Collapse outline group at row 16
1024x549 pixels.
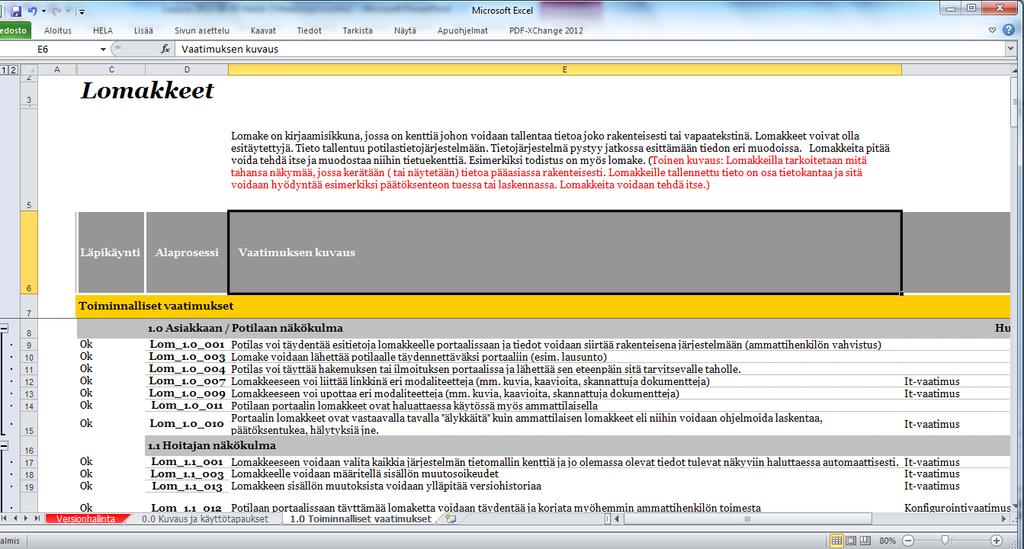point(4,446)
